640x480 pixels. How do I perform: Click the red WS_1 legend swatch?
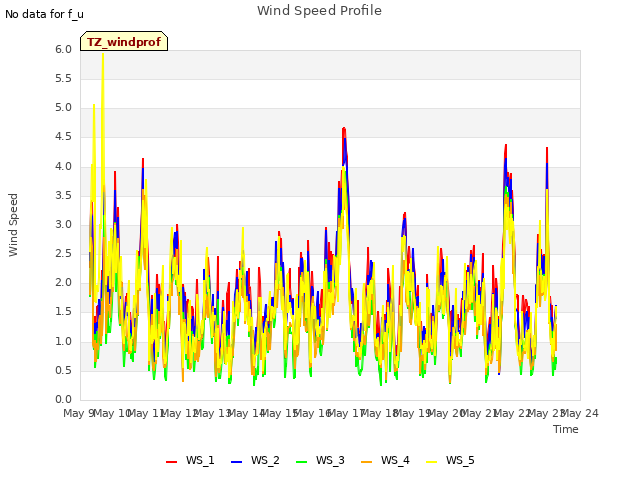171,462
